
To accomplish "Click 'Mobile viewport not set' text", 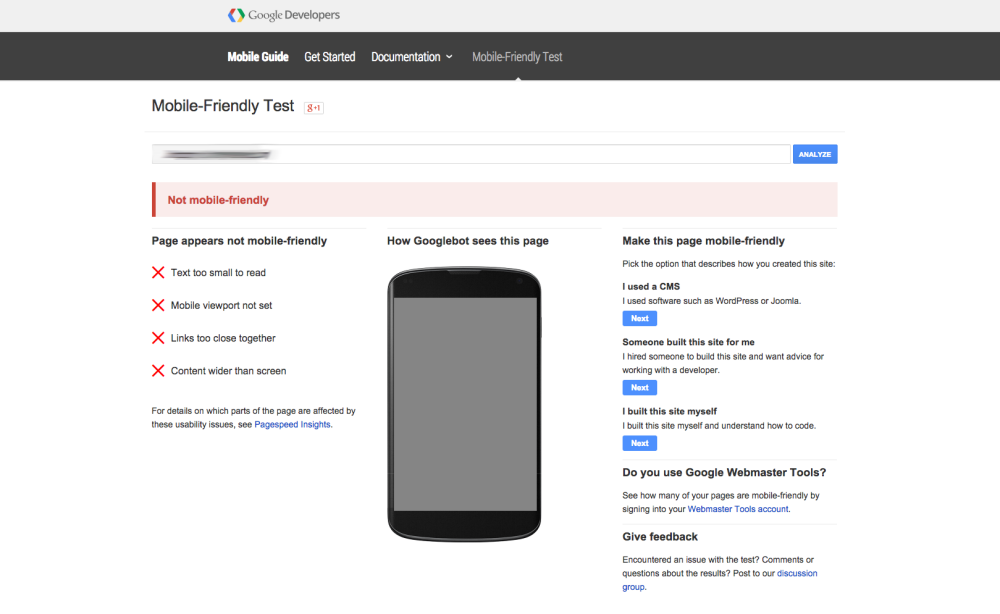I will 221,305.
